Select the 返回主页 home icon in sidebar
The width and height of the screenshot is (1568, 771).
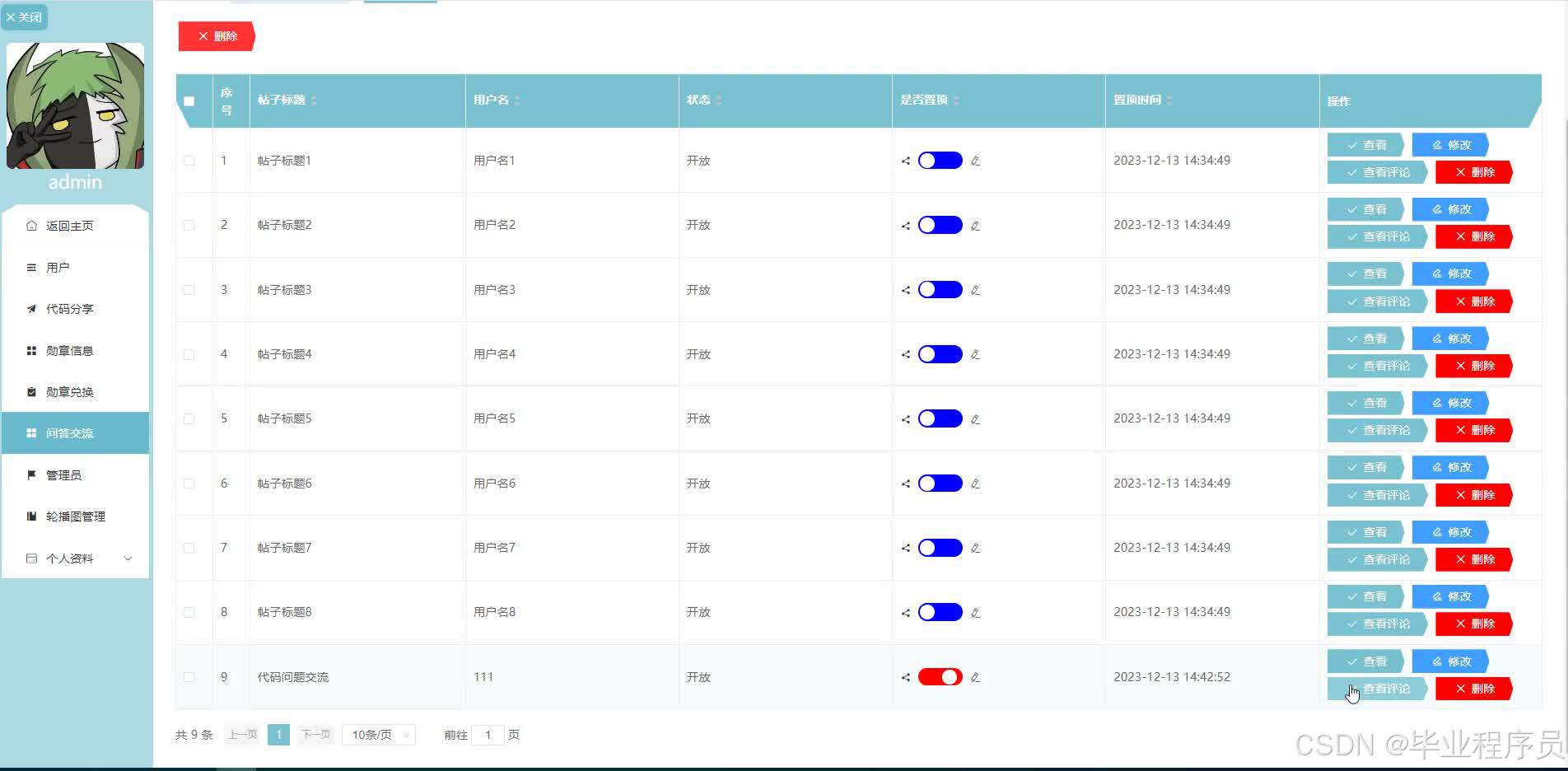(x=30, y=225)
